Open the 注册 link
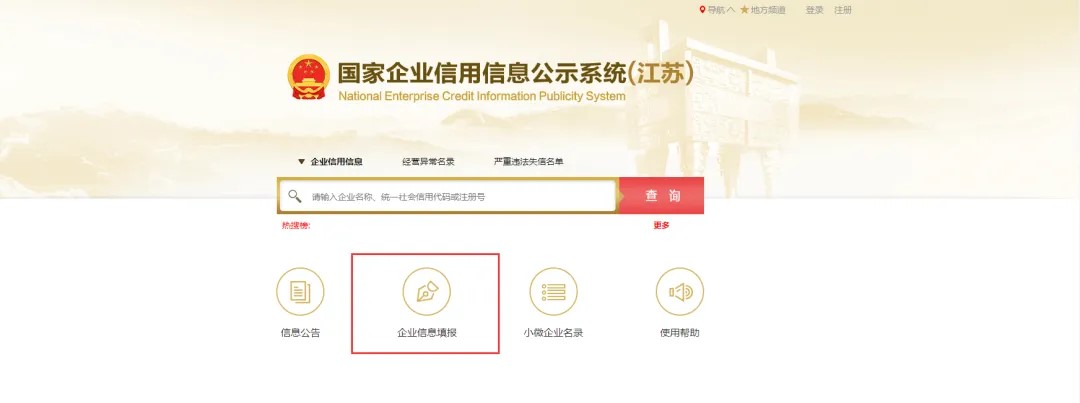This screenshot has width=1080, height=403. (x=843, y=10)
